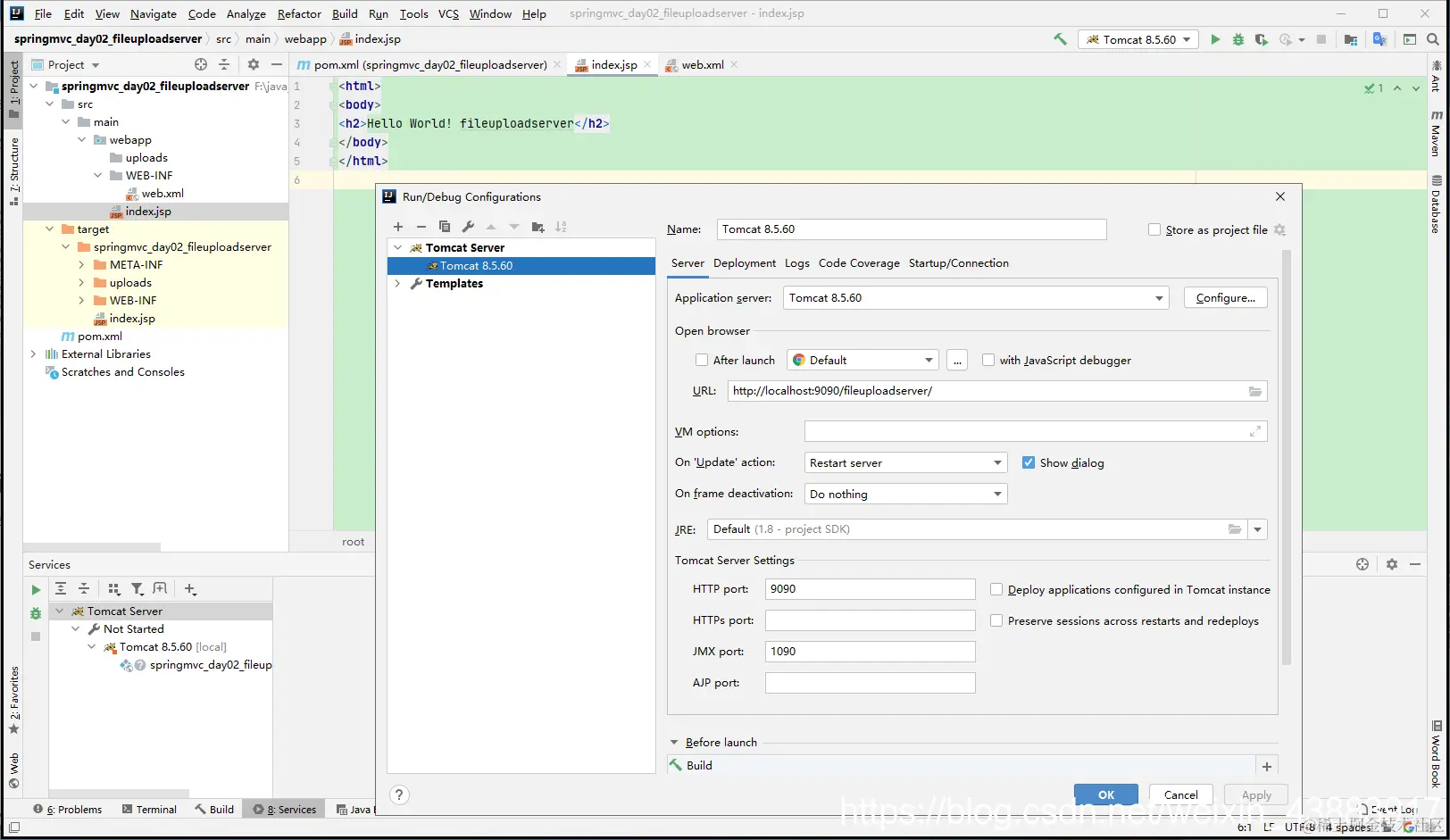Open the Tomcat 8.5.60 run configuration selector
Viewport: 1450px width, 840px height.
pos(1138,39)
